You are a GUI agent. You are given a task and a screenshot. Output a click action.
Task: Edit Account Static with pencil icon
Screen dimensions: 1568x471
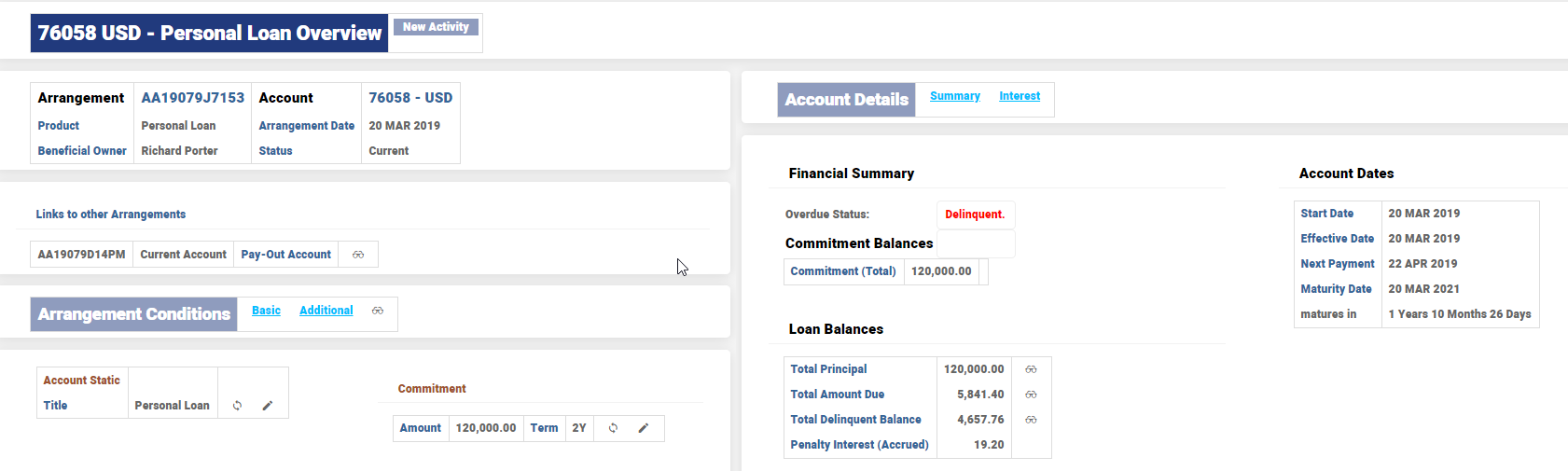pyautogui.click(x=268, y=406)
